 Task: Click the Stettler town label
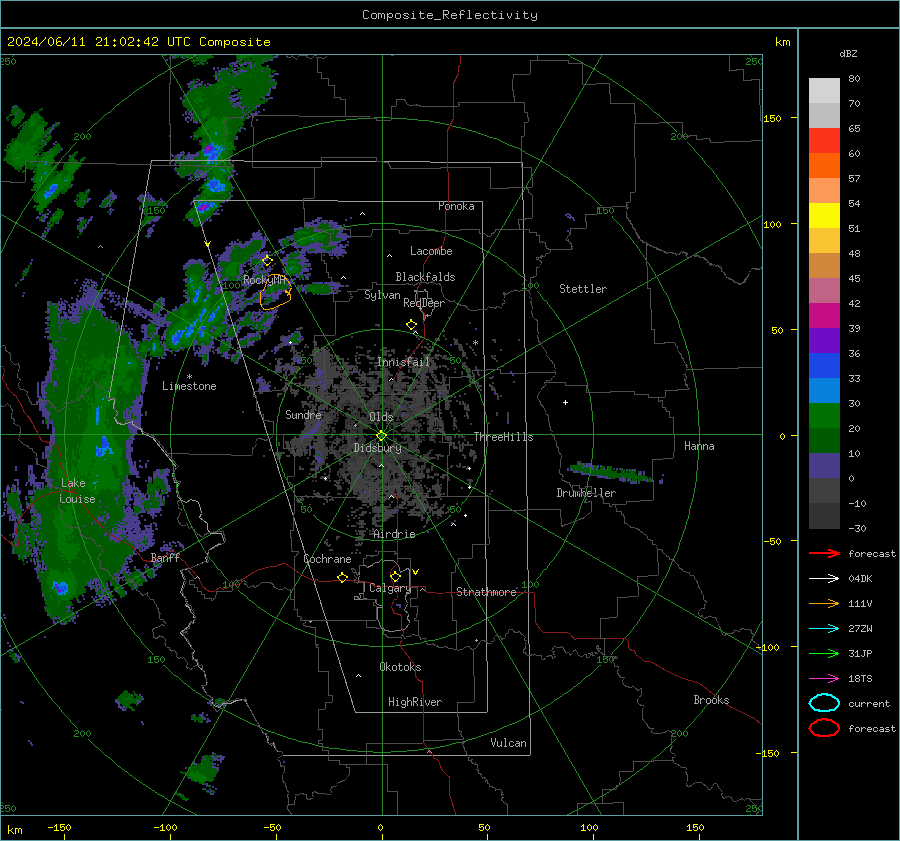[583, 289]
